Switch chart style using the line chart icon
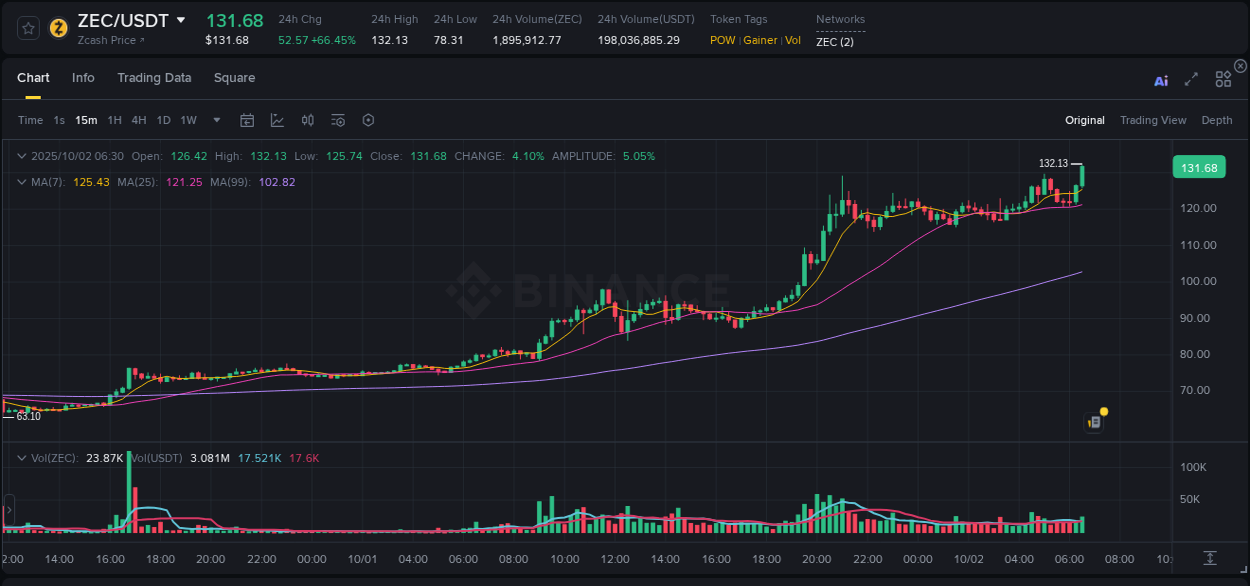This screenshot has width=1250, height=586. pos(277,119)
